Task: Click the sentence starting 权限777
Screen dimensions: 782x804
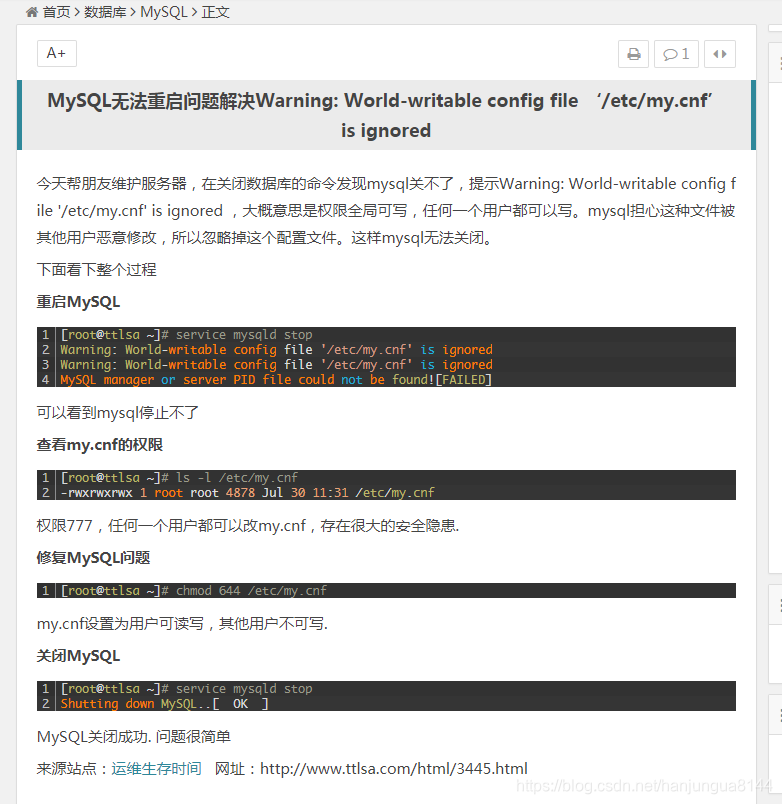Action: tap(248, 526)
